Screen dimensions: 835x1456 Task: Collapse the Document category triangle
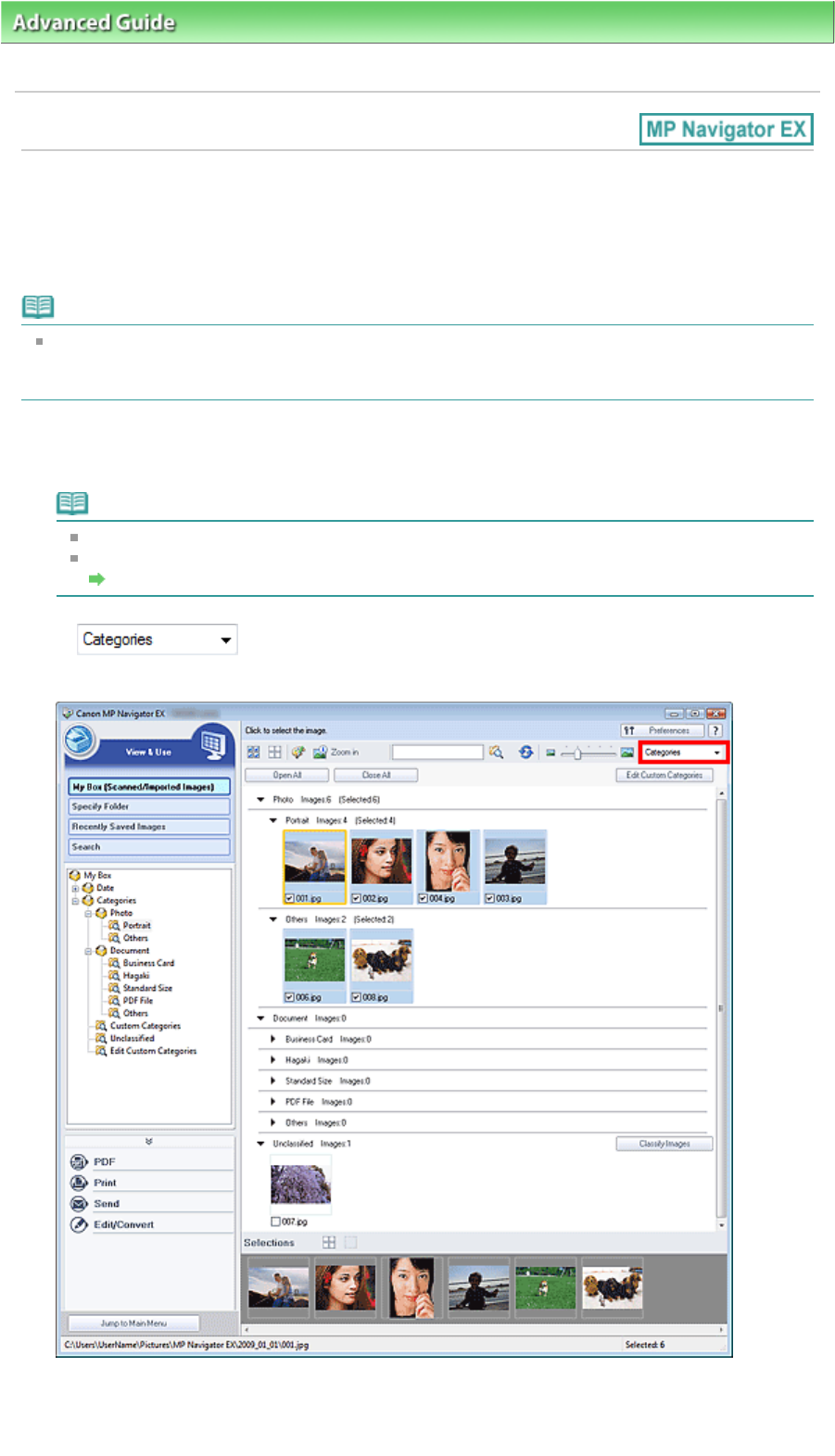(261, 1019)
